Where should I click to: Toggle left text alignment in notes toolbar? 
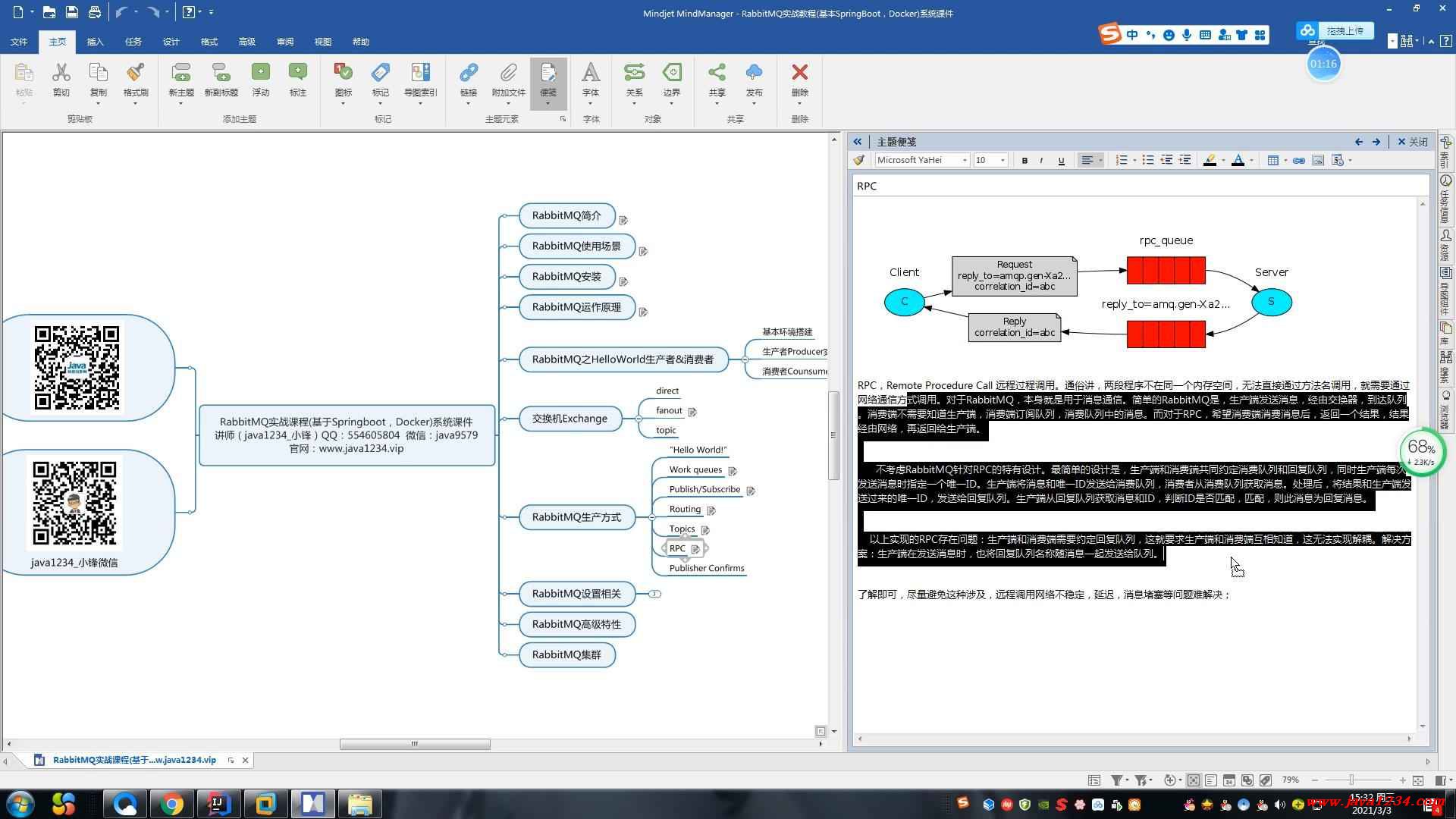1087,160
